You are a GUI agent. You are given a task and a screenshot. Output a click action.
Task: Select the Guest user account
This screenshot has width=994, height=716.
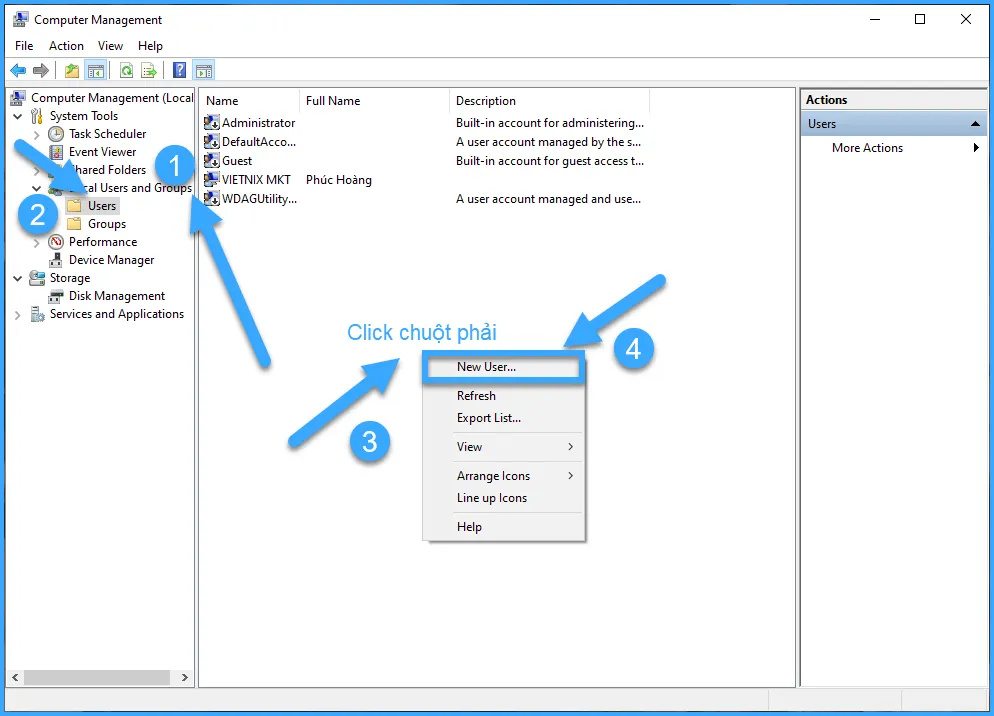point(237,161)
